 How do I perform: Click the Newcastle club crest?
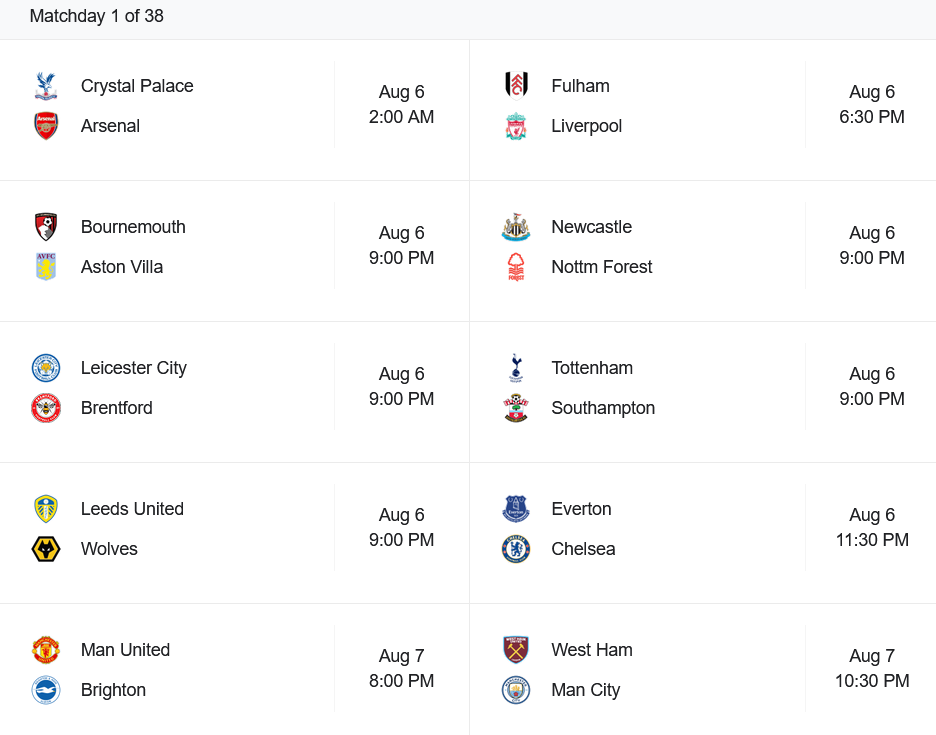(516, 227)
